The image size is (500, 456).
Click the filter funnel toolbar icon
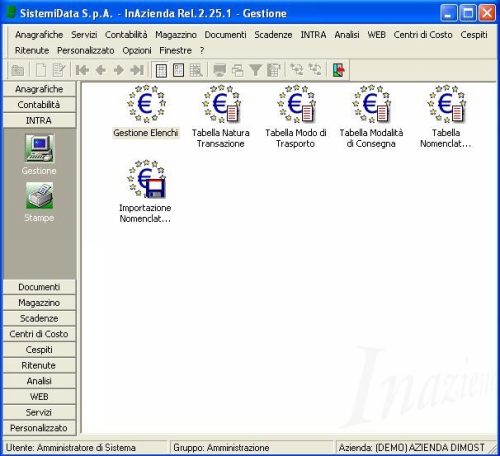click(256, 70)
